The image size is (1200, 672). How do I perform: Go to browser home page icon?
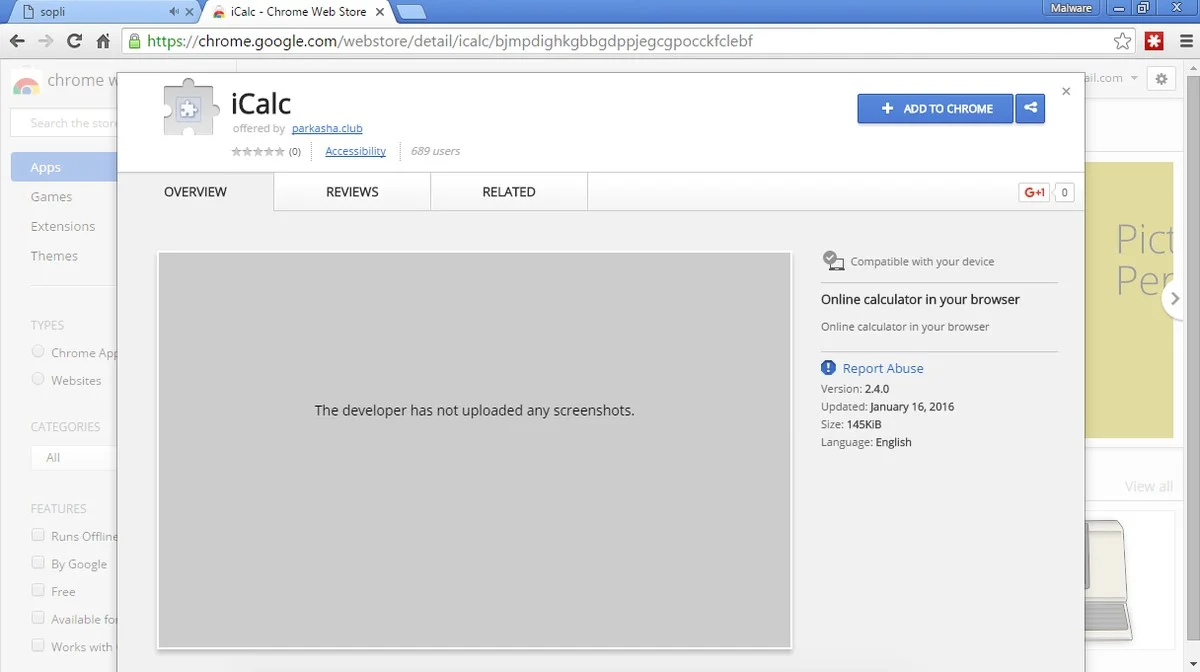click(x=103, y=41)
